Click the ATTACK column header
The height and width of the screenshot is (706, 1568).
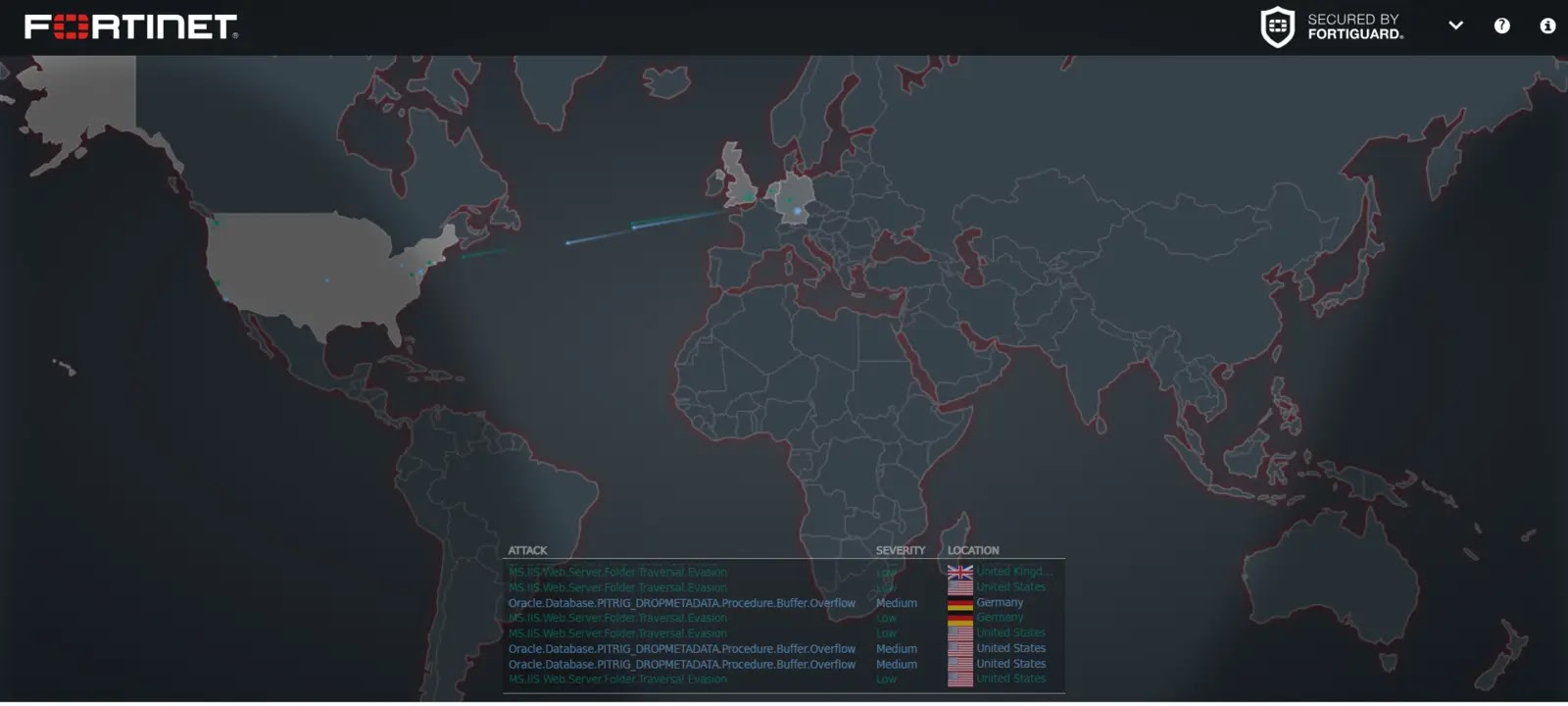coord(527,550)
